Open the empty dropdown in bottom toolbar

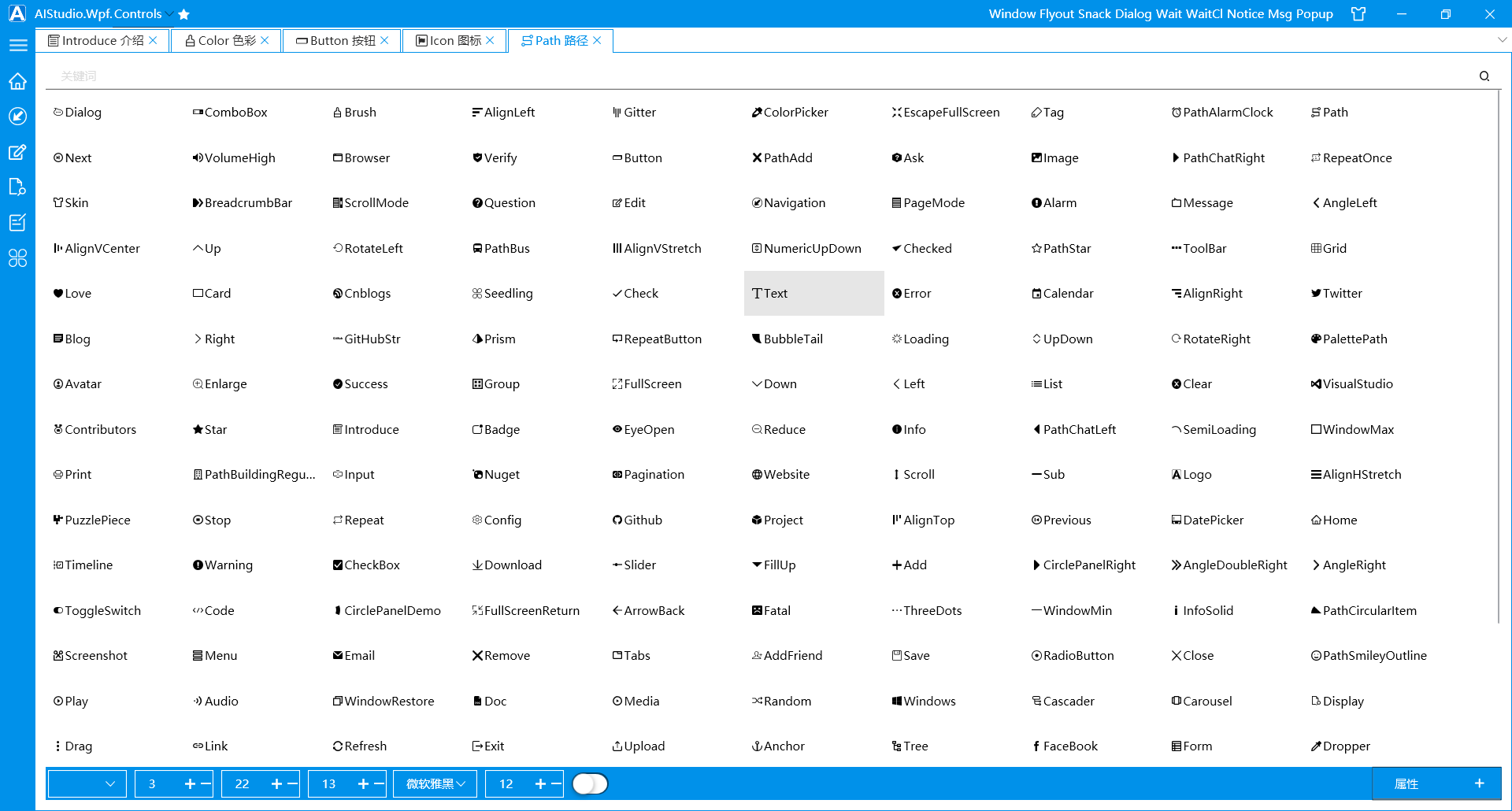(87, 784)
